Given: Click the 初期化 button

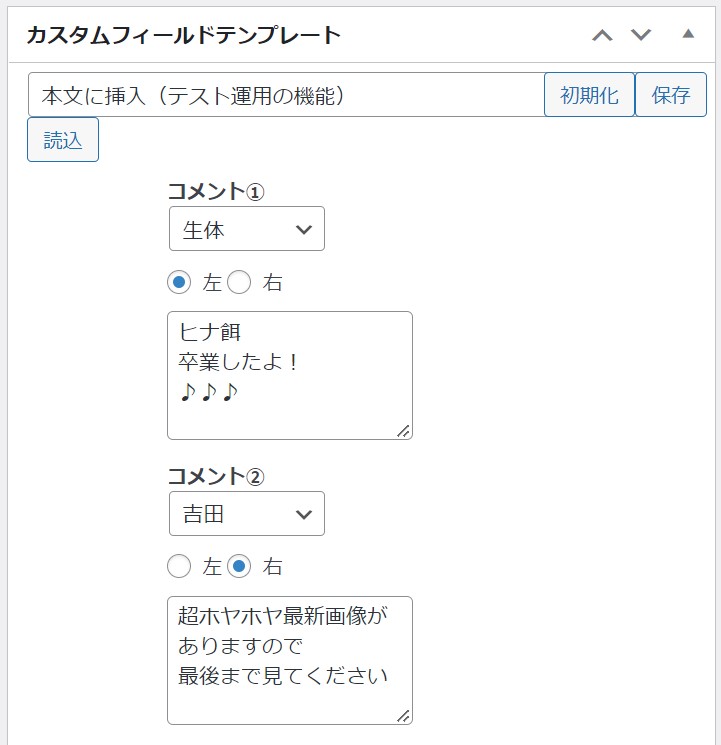Looking at the screenshot, I should pos(589,95).
